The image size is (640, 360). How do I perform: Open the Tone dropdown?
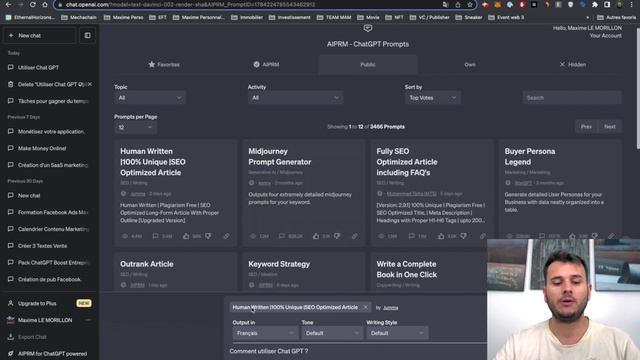pos(331,333)
